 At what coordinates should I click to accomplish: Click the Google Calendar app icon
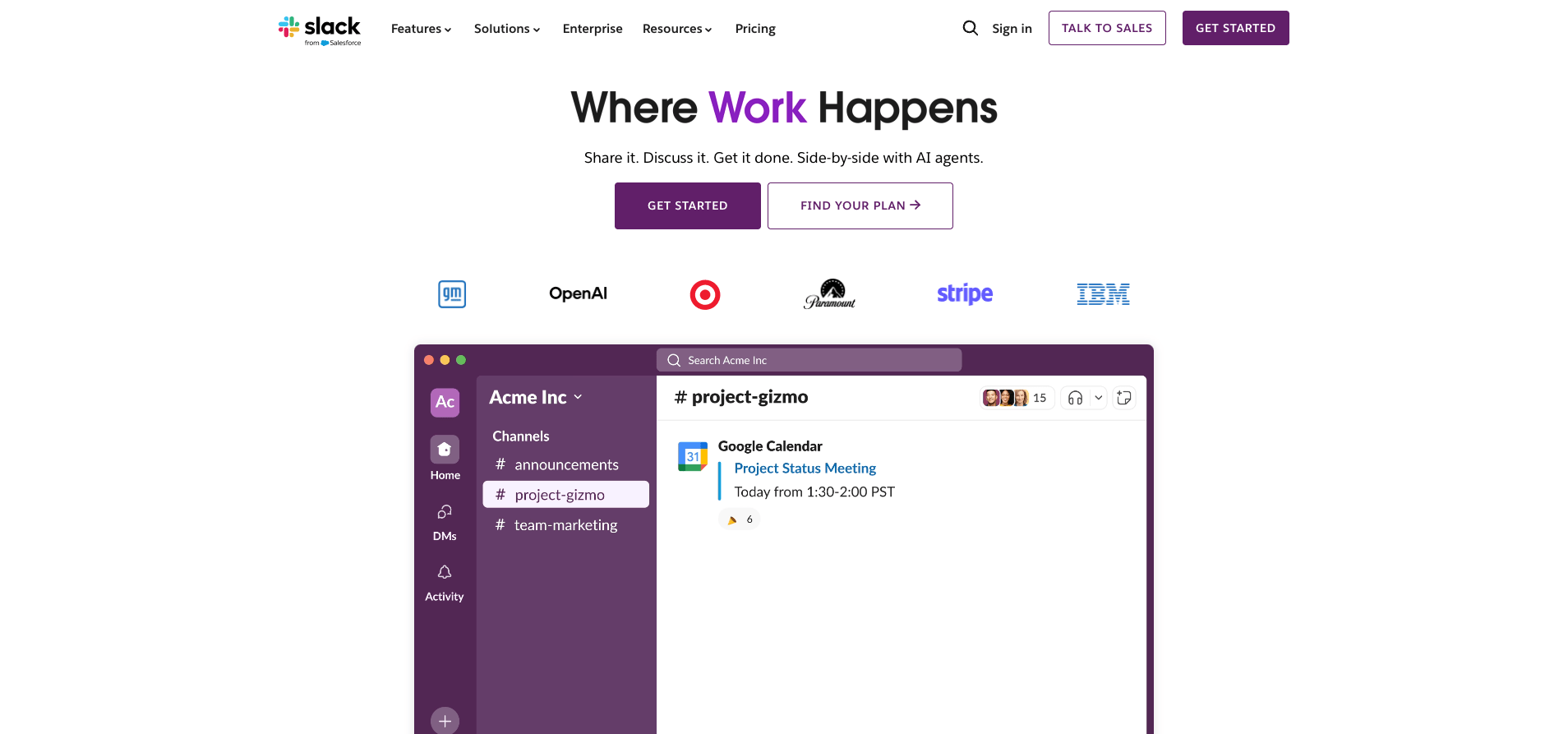(693, 456)
